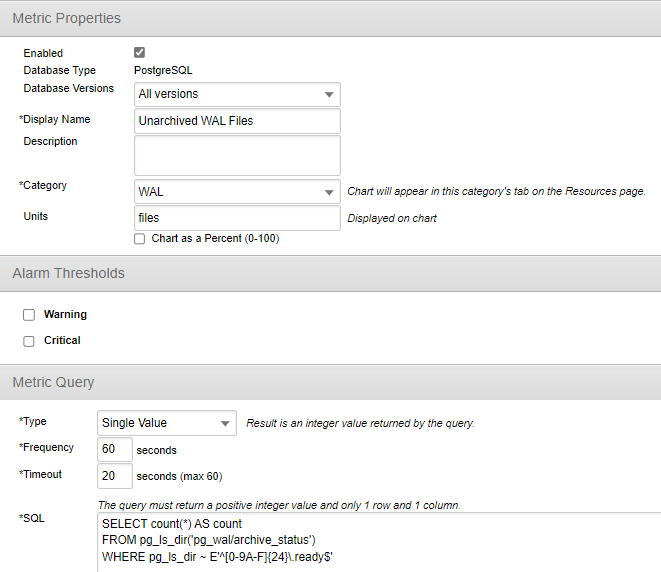Click the Critical label text
Screen dimensions: 661x572
(x=62, y=341)
